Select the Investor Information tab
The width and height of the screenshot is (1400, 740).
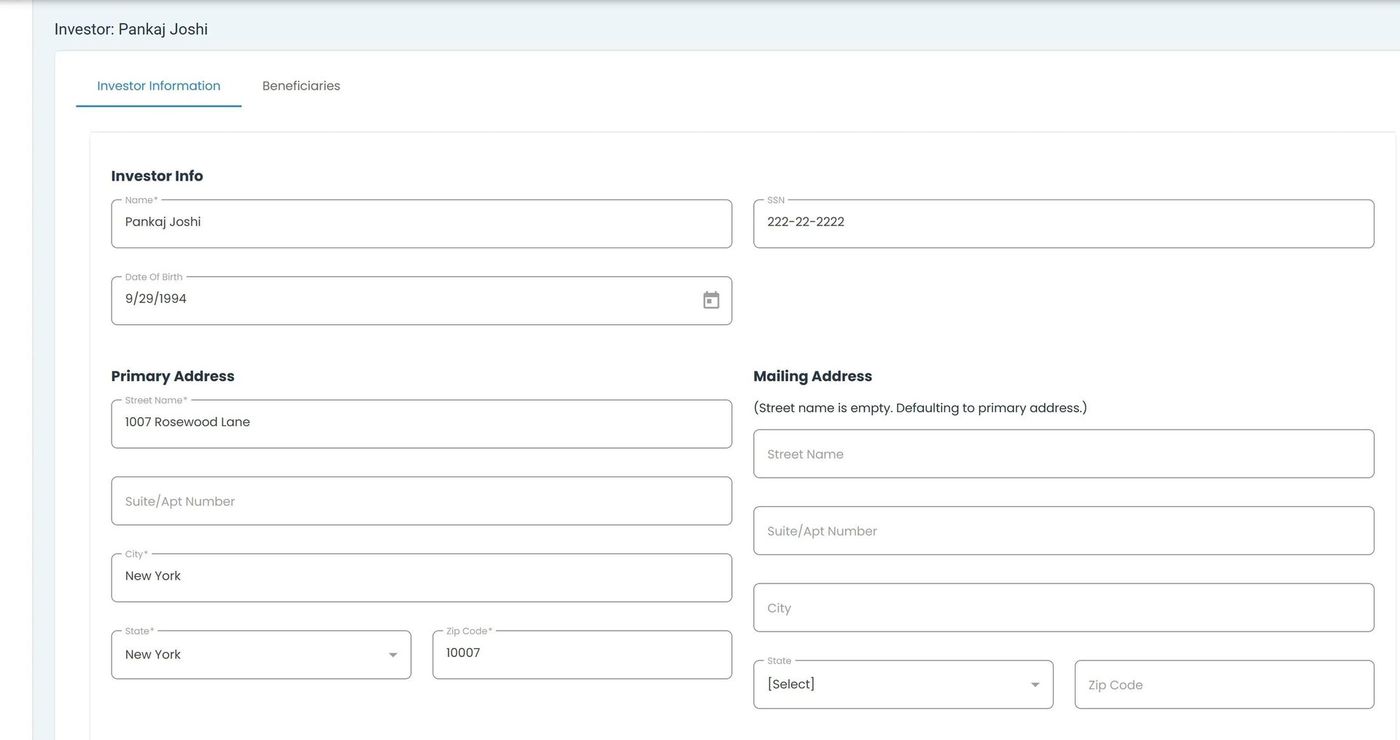click(x=158, y=86)
